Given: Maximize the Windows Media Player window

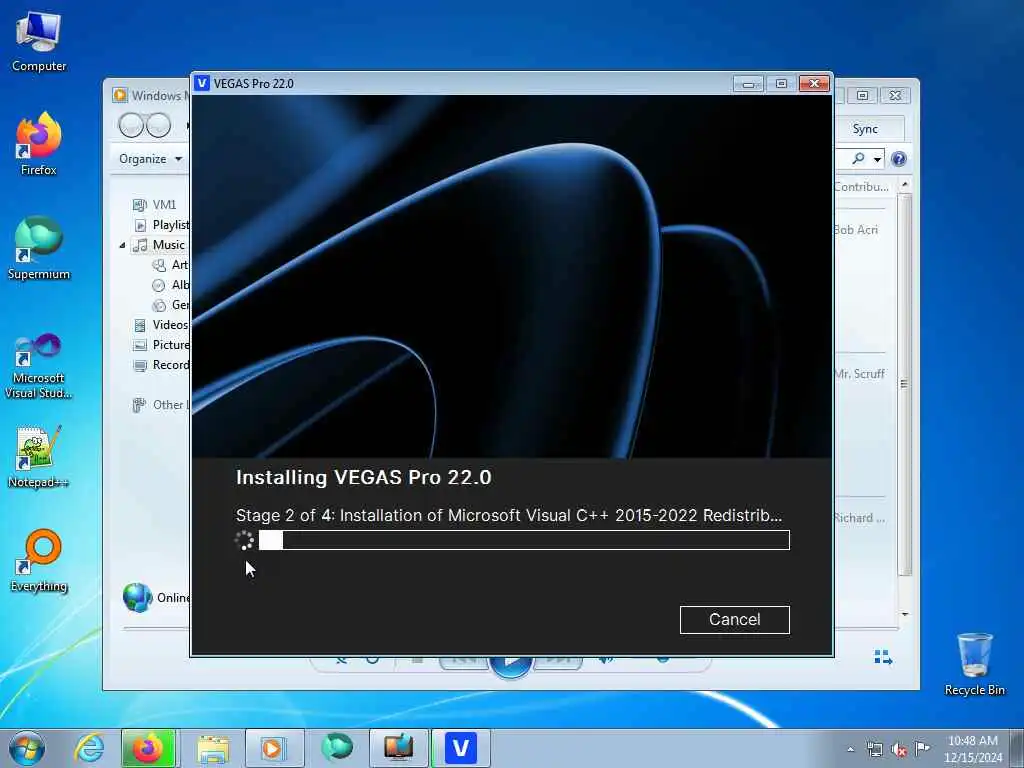Looking at the screenshot, I should pos(863,95).
